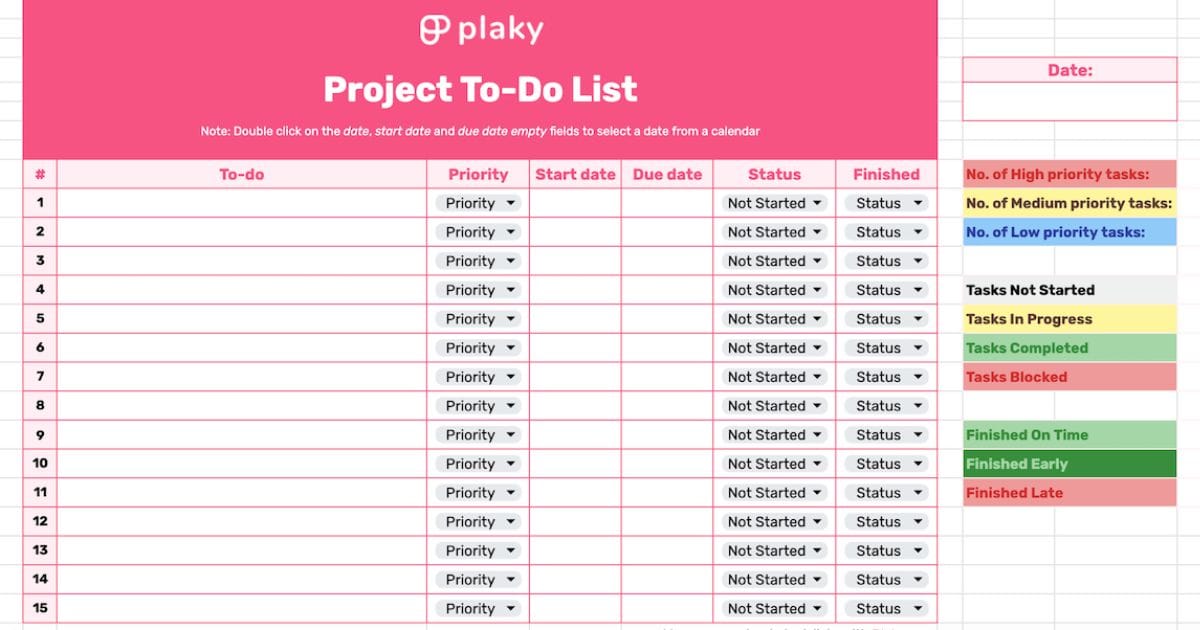
Task: Expand Finished Status dropdown in row 5
Action: point(886,319)
